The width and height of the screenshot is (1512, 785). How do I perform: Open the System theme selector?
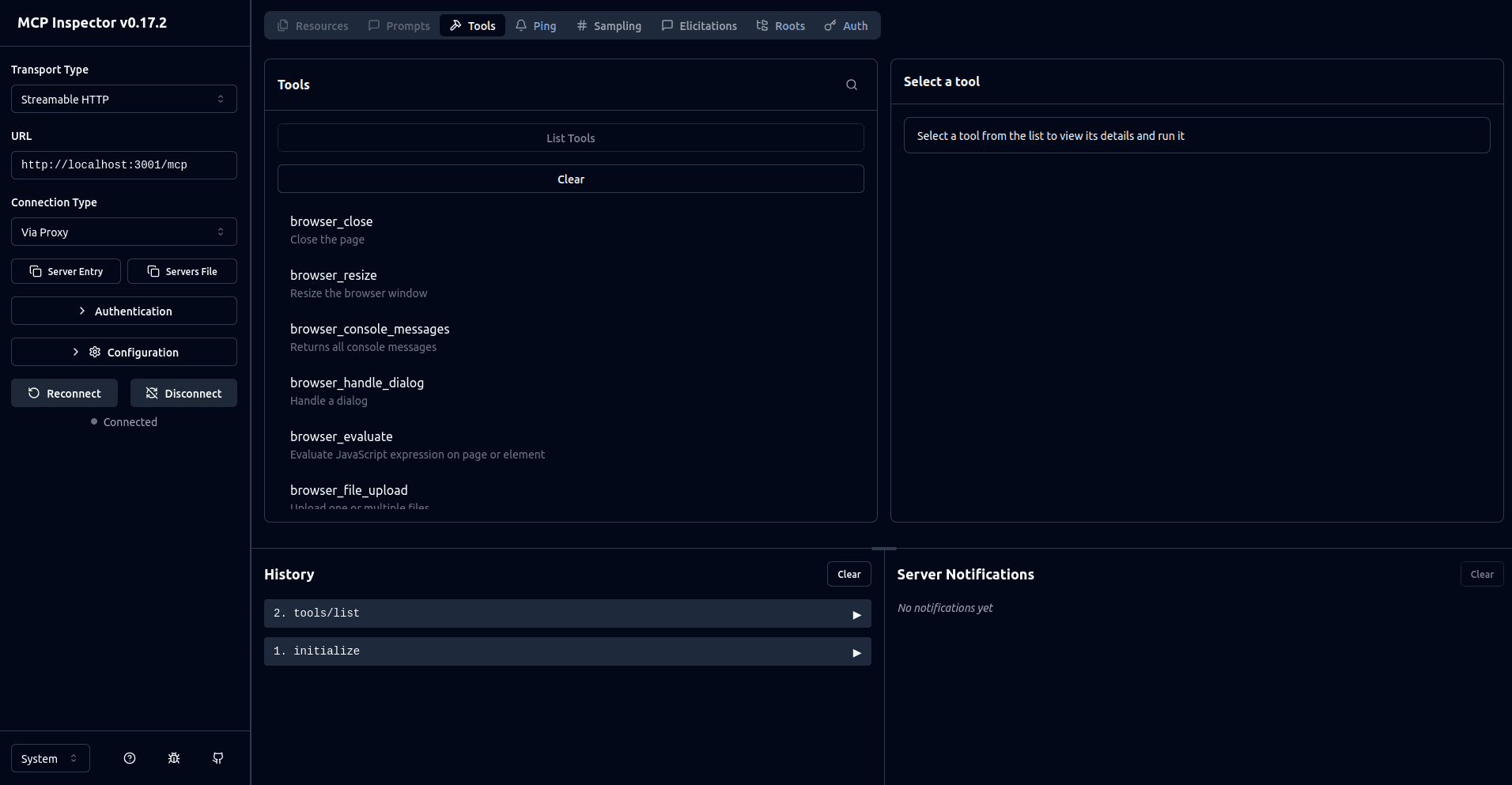click(x=49, y=758)
